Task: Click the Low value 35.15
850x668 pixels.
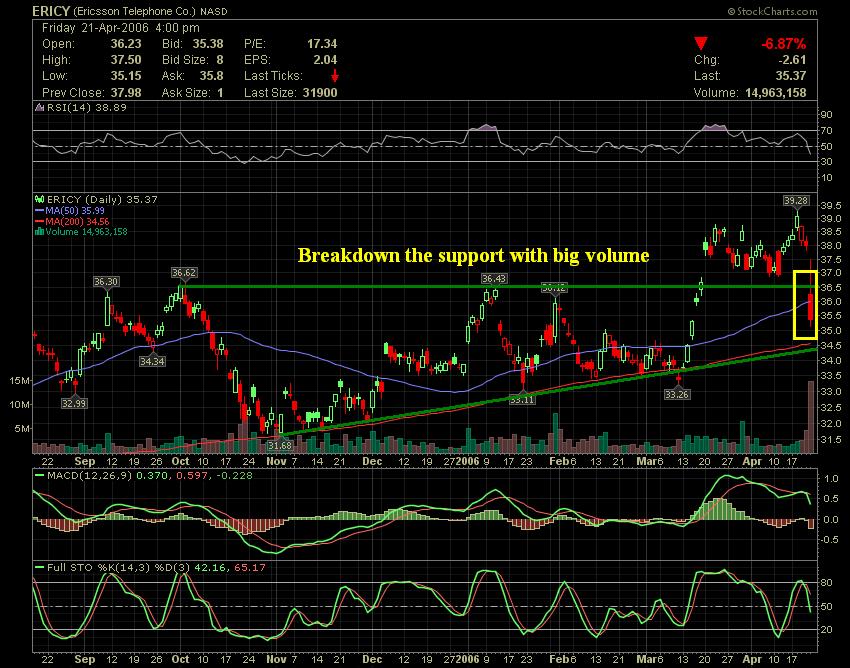Action: [126, 76]
